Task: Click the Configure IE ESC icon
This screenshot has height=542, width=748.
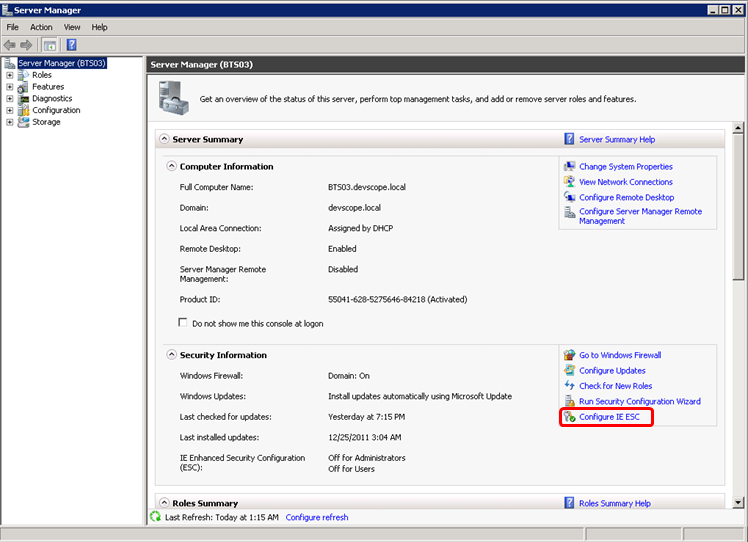Action: pyautogui.click(x=569, y=417)
